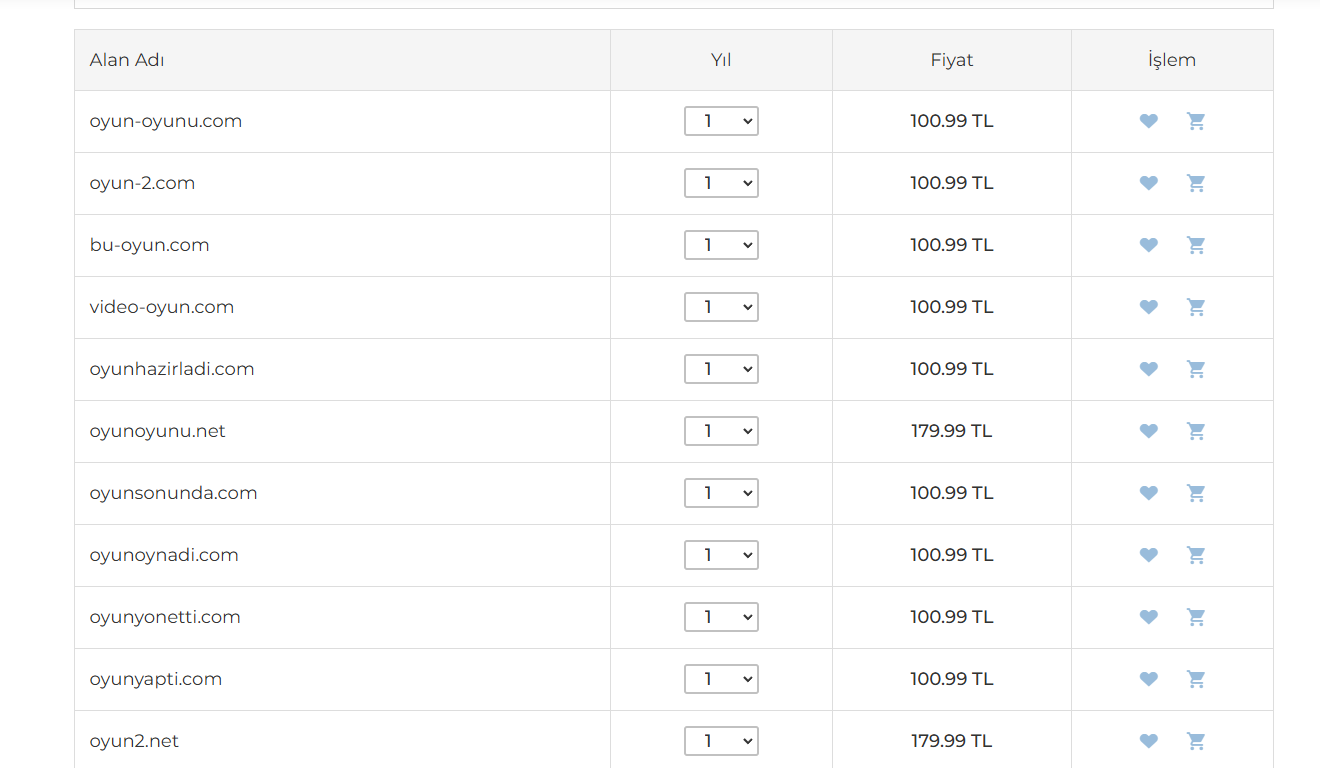Add oyunyonetti.com to the cart
The height and width of the screenshot is (768, 1320).
(x=1196, y=617)
